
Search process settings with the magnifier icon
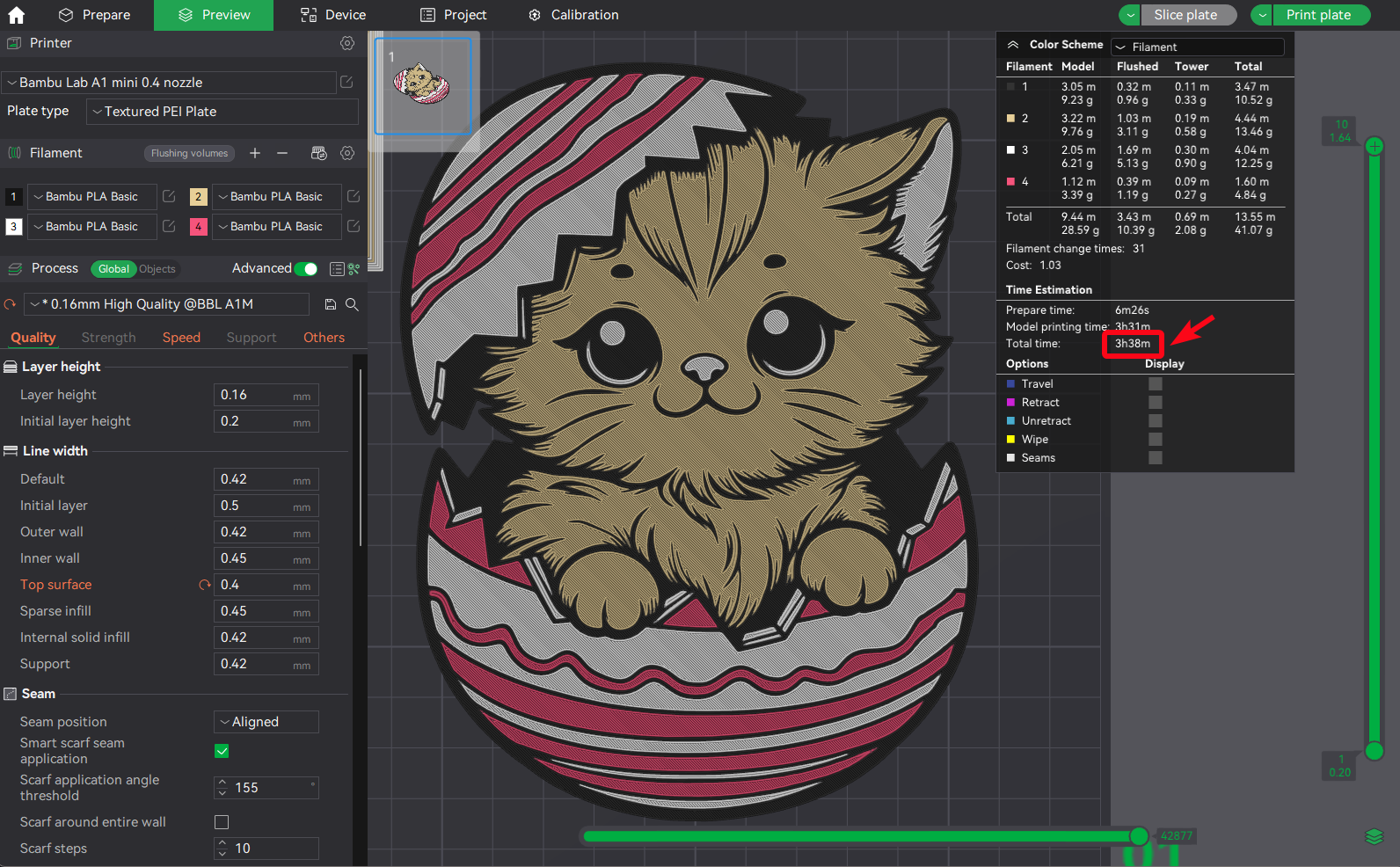pos(352,304)
